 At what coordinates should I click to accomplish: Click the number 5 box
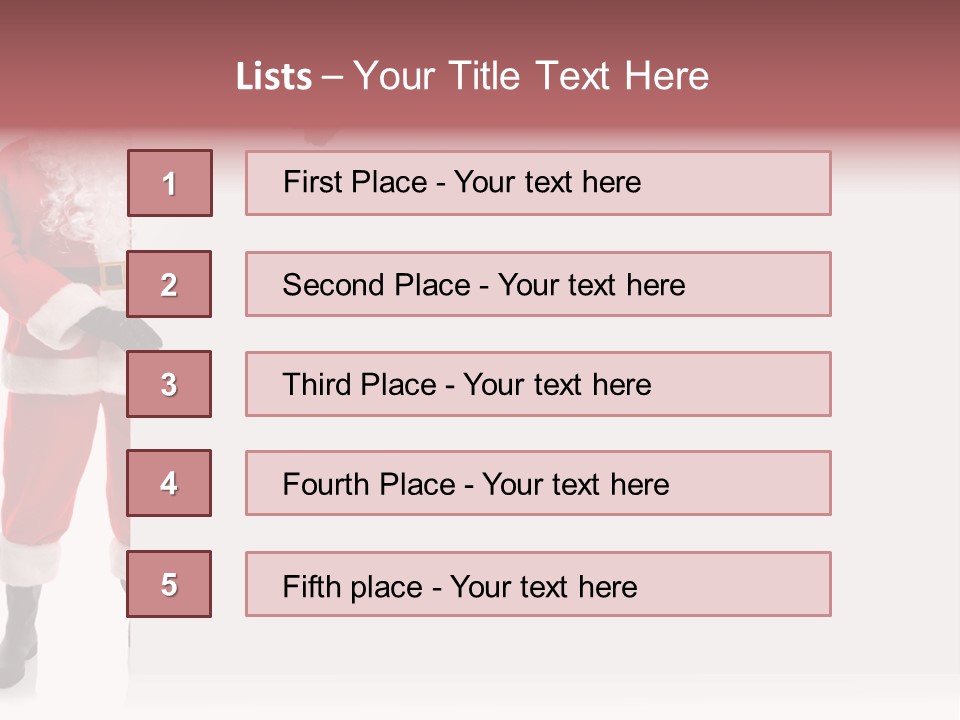(170, 584)
